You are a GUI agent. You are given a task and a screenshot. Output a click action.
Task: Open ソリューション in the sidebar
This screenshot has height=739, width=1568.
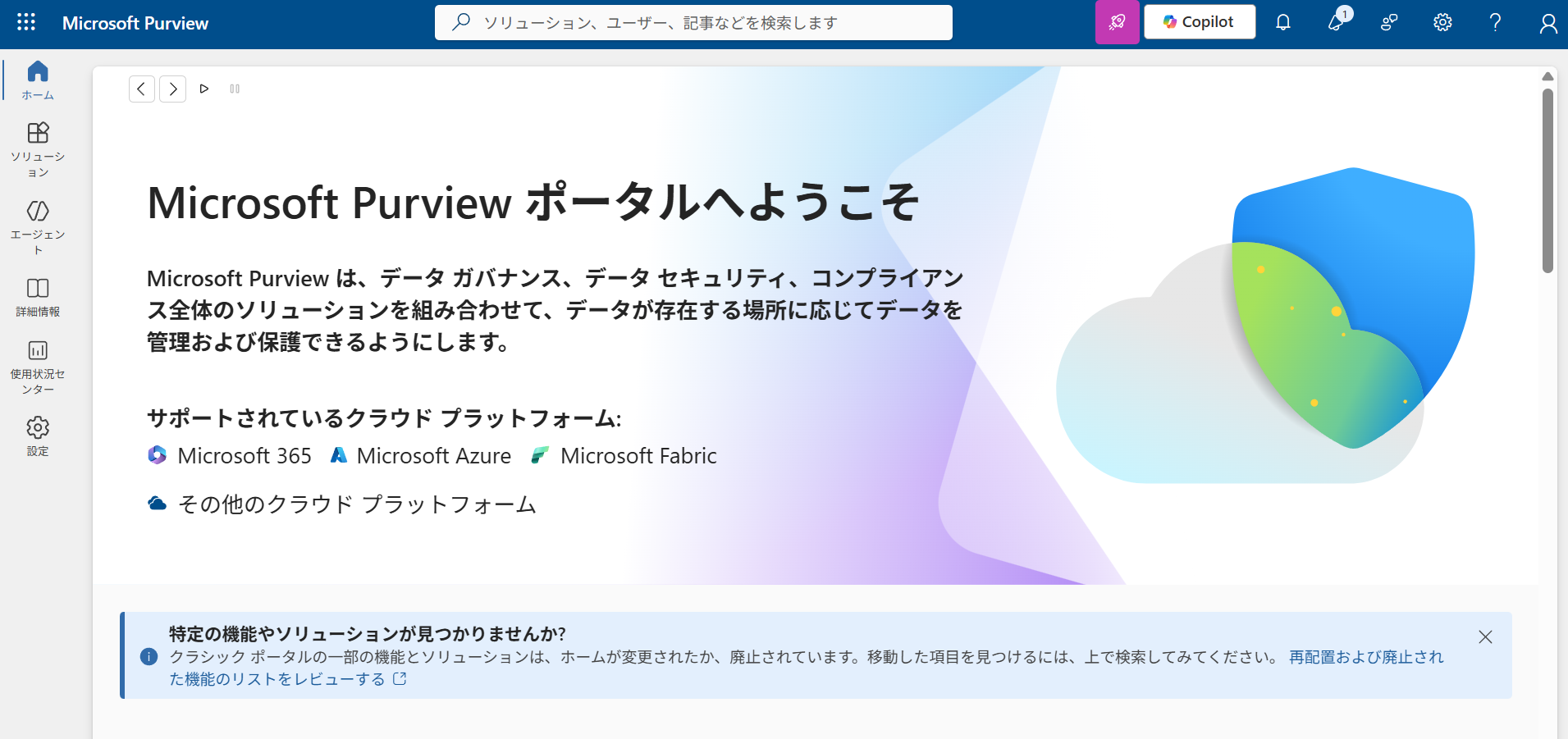coord(38,150)
